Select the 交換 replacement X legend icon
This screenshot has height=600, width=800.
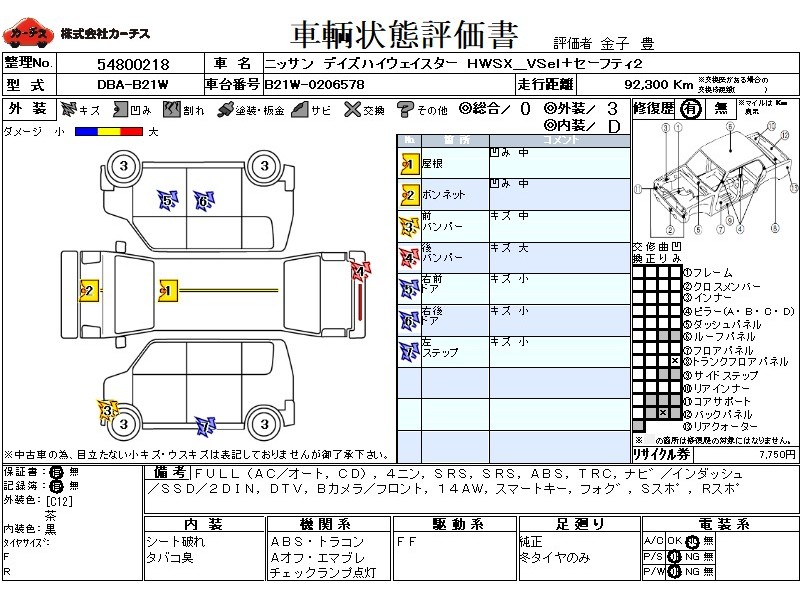[x=352, y=109]
